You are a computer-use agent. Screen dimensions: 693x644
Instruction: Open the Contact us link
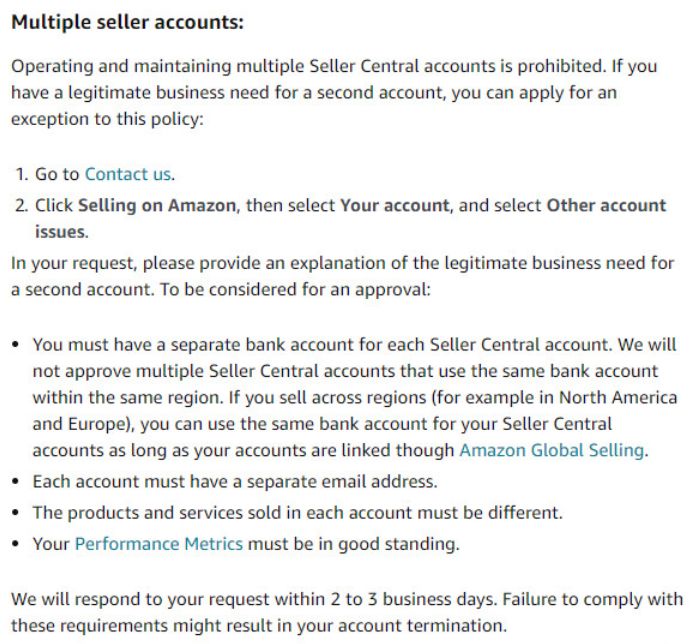(128, 174)
